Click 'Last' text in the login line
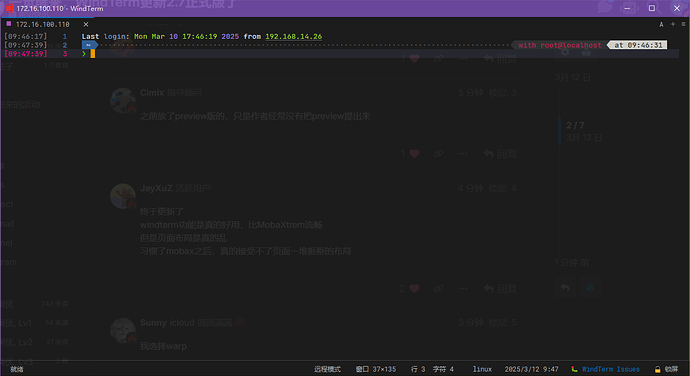The width and height of the screenshot is (690, 376). pyautogui.click(x=90, y=37)
